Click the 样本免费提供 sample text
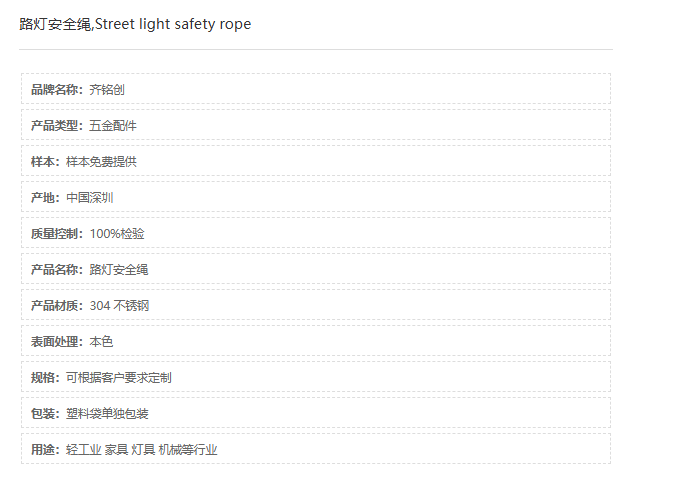The height and width of the screenshot is (488, 684). (101, 162)
